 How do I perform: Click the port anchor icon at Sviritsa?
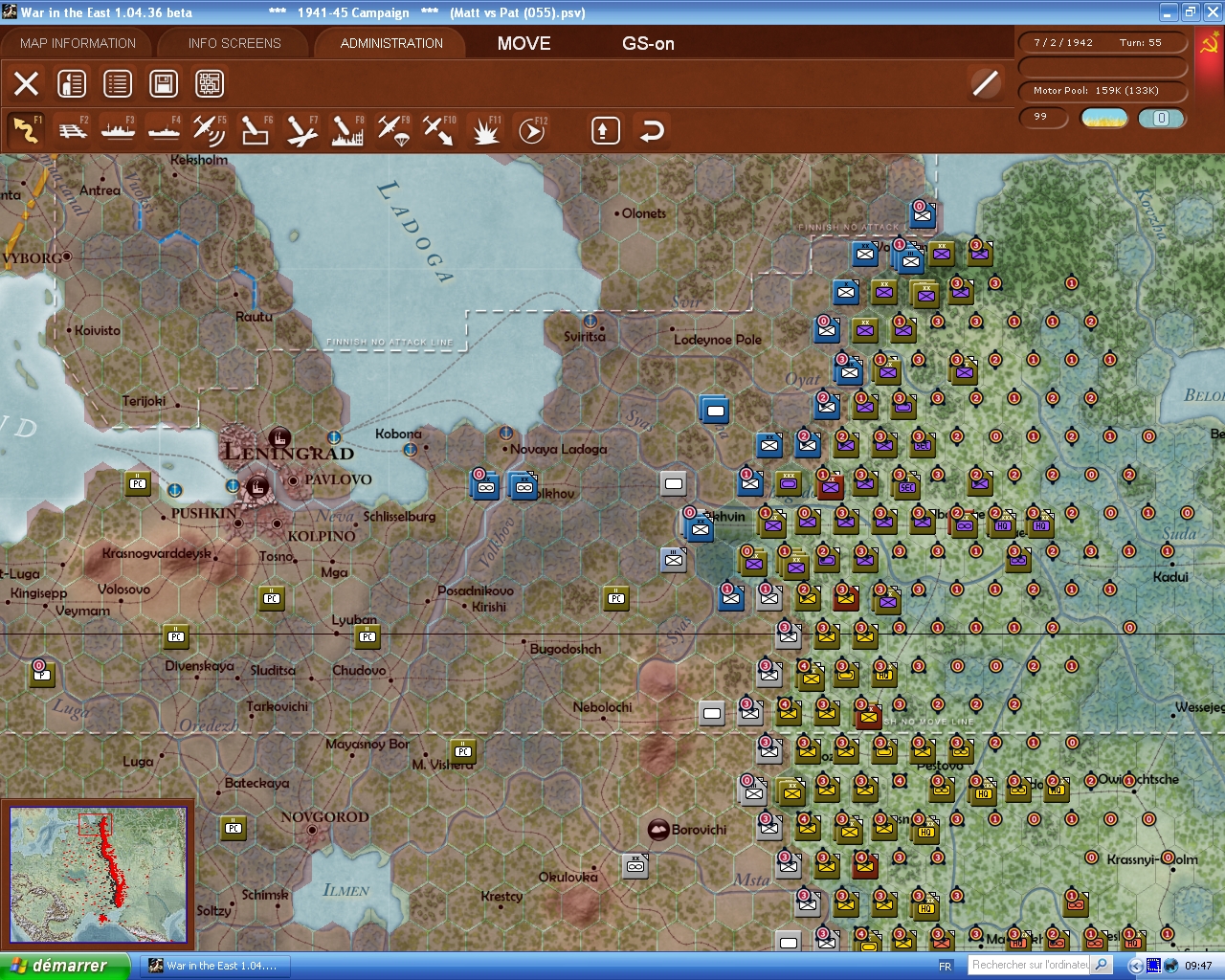coord(590,321)
